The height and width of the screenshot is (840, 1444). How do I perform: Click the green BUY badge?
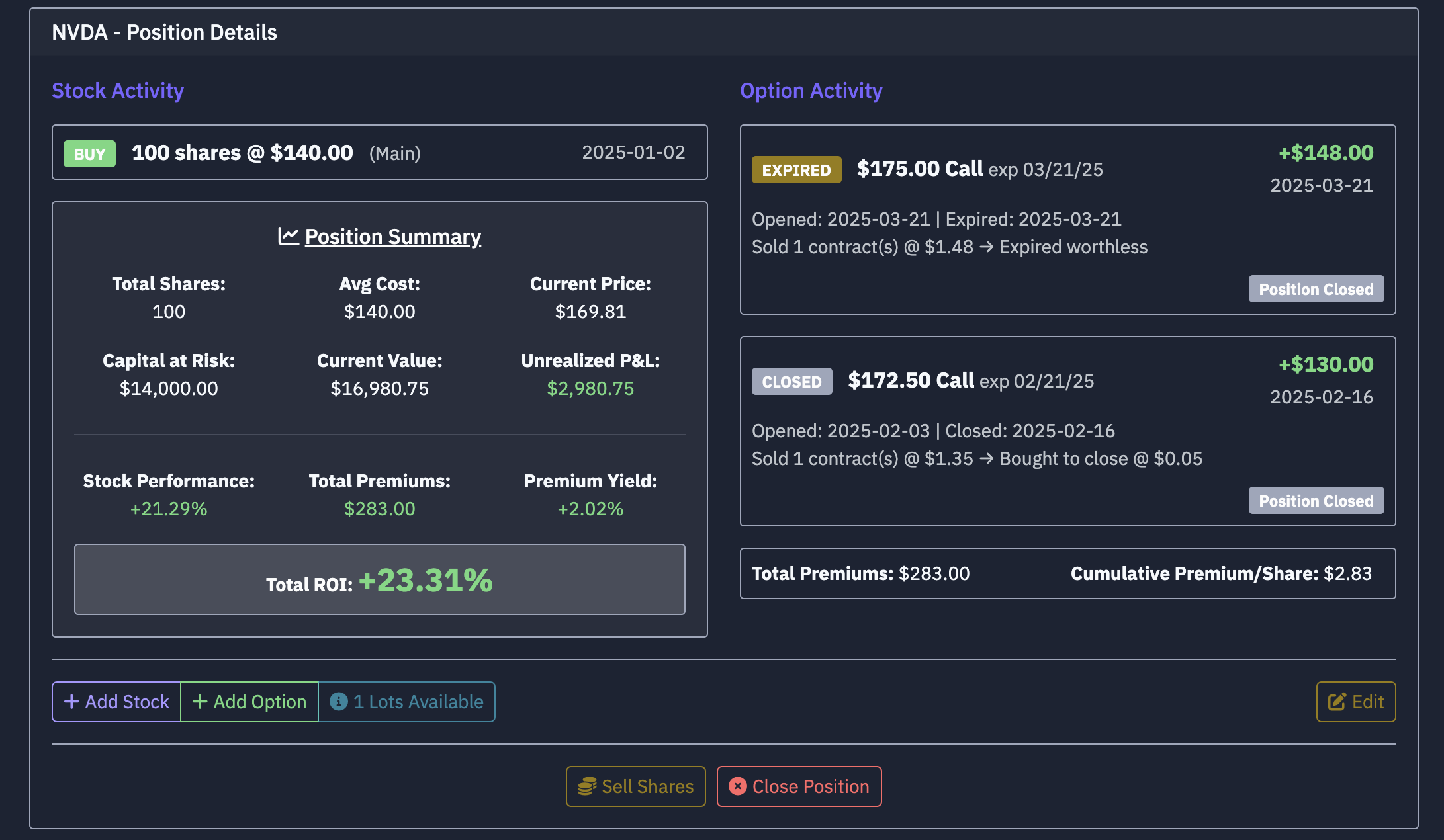[x=89, y=153]
